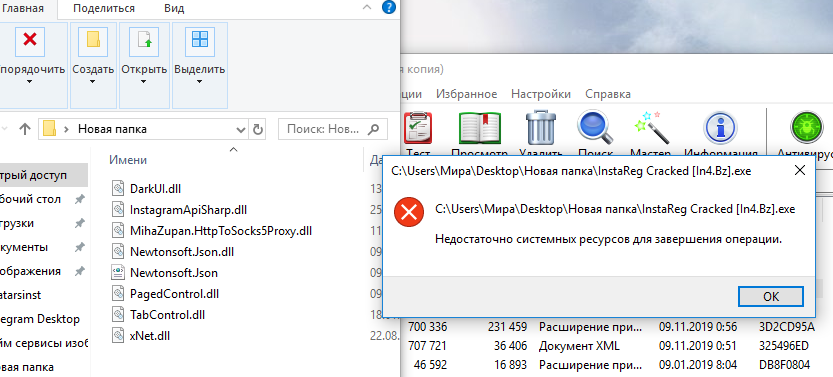Select the Newtonsoft.Json XML document

pos(174,273)
